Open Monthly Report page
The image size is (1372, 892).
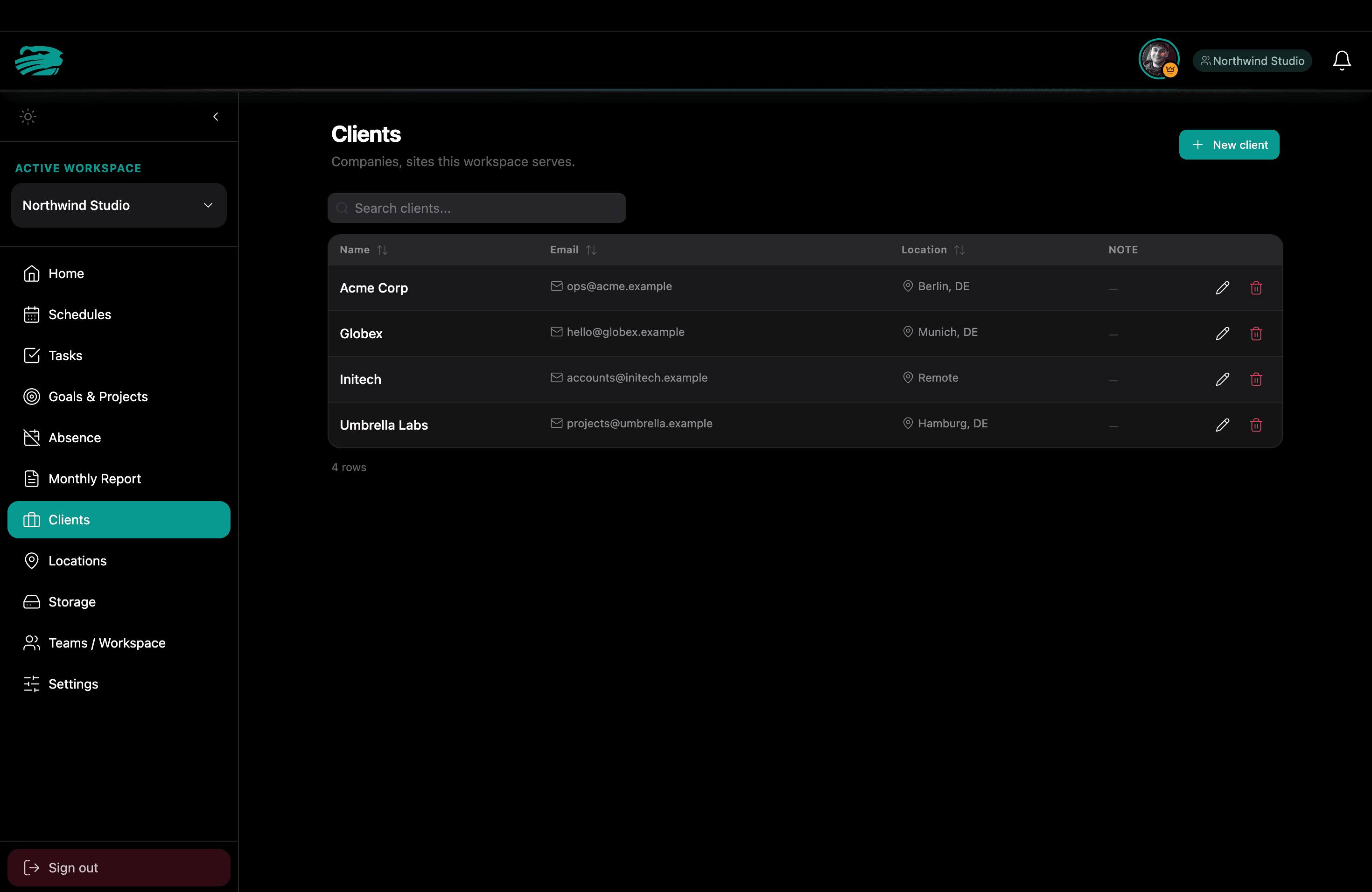coord(119,478)
